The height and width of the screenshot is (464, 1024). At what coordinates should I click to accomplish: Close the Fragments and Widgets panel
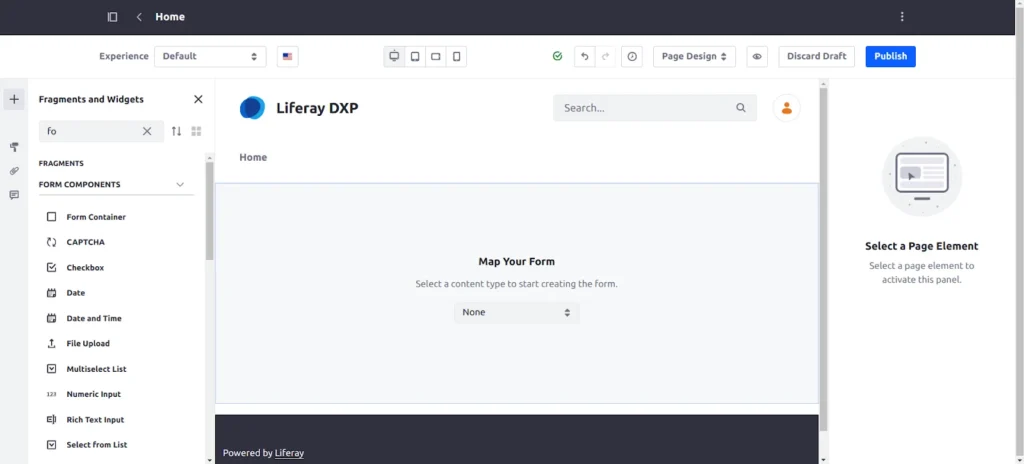198,99
